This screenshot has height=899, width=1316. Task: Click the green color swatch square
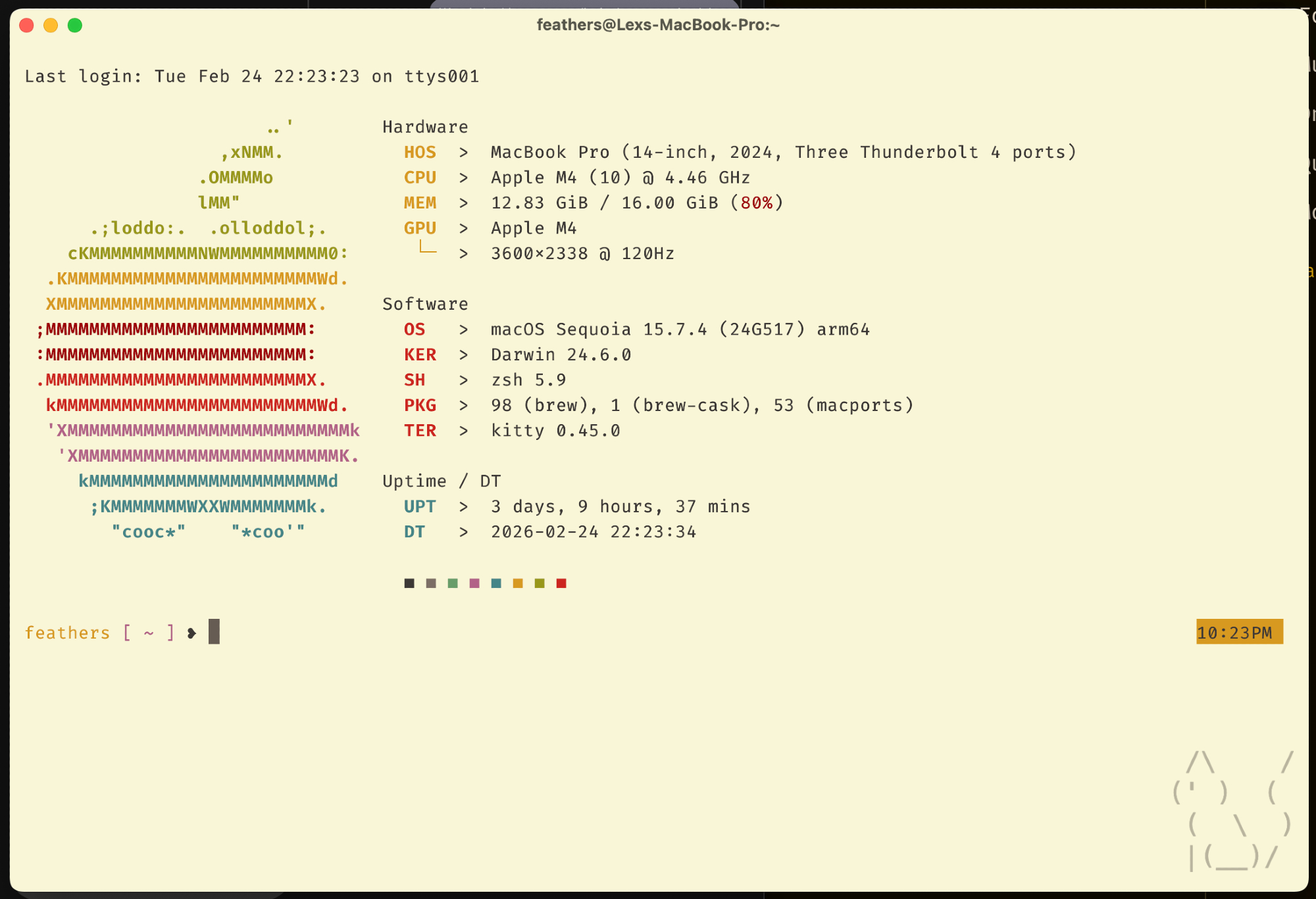453,583
